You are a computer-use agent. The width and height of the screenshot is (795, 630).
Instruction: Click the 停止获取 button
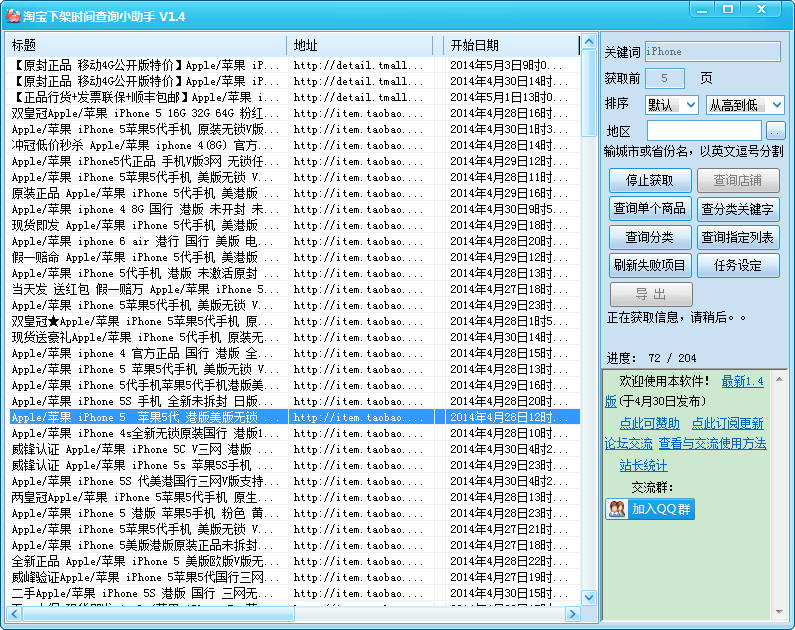(649, 180)
